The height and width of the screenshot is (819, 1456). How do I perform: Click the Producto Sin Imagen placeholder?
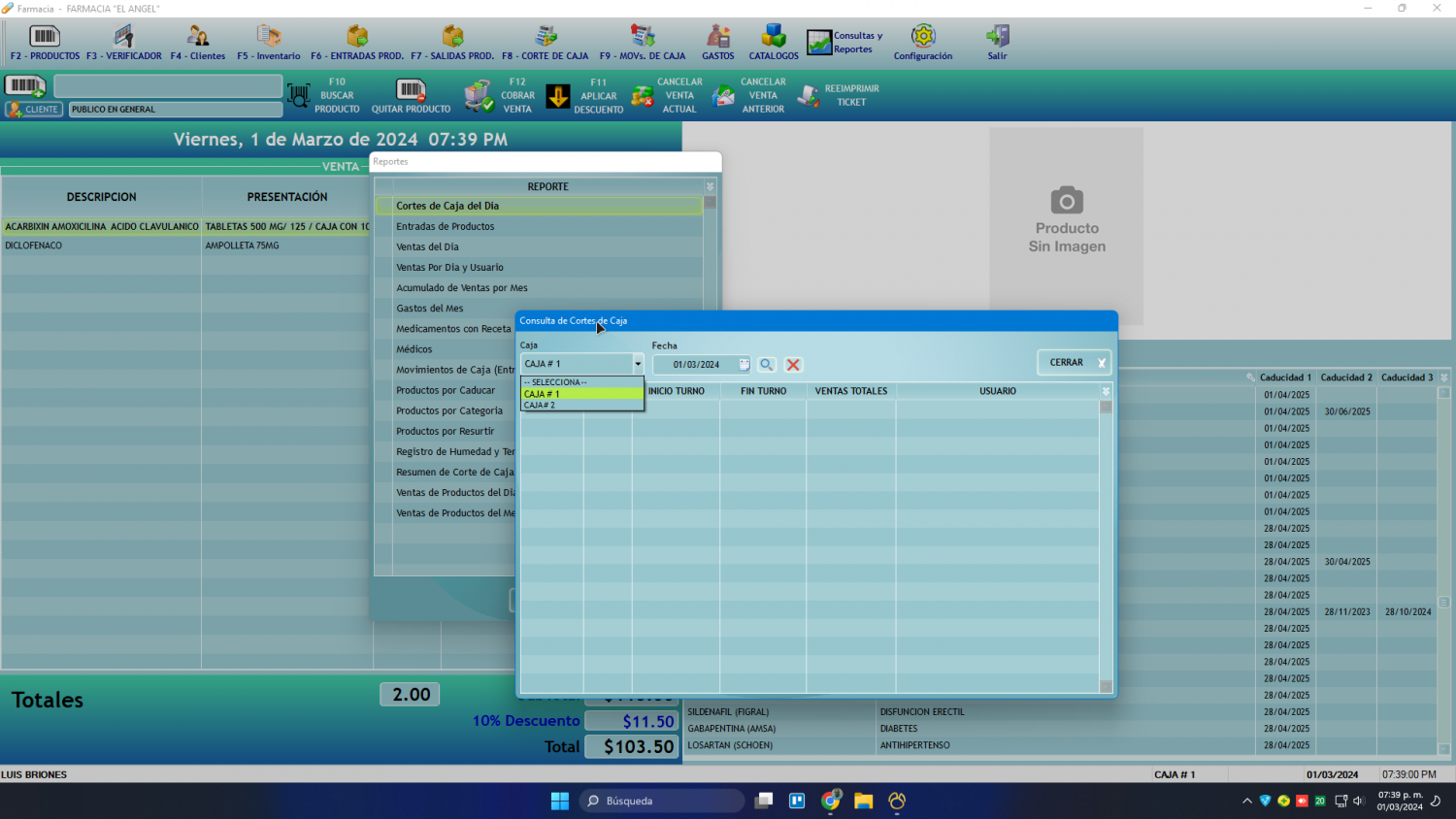point(1067,226)
